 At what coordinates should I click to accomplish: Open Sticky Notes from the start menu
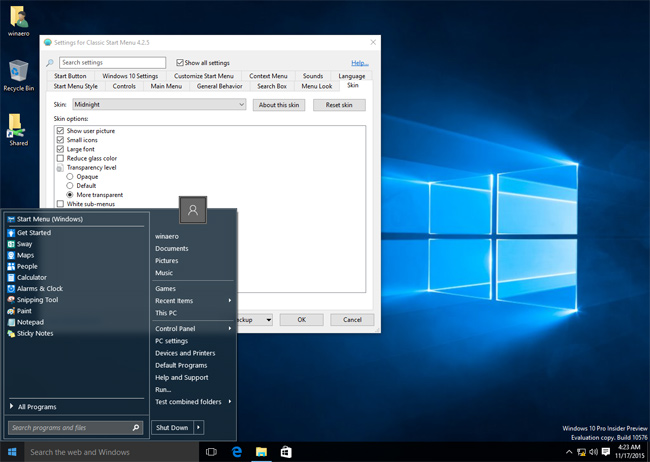36,333
